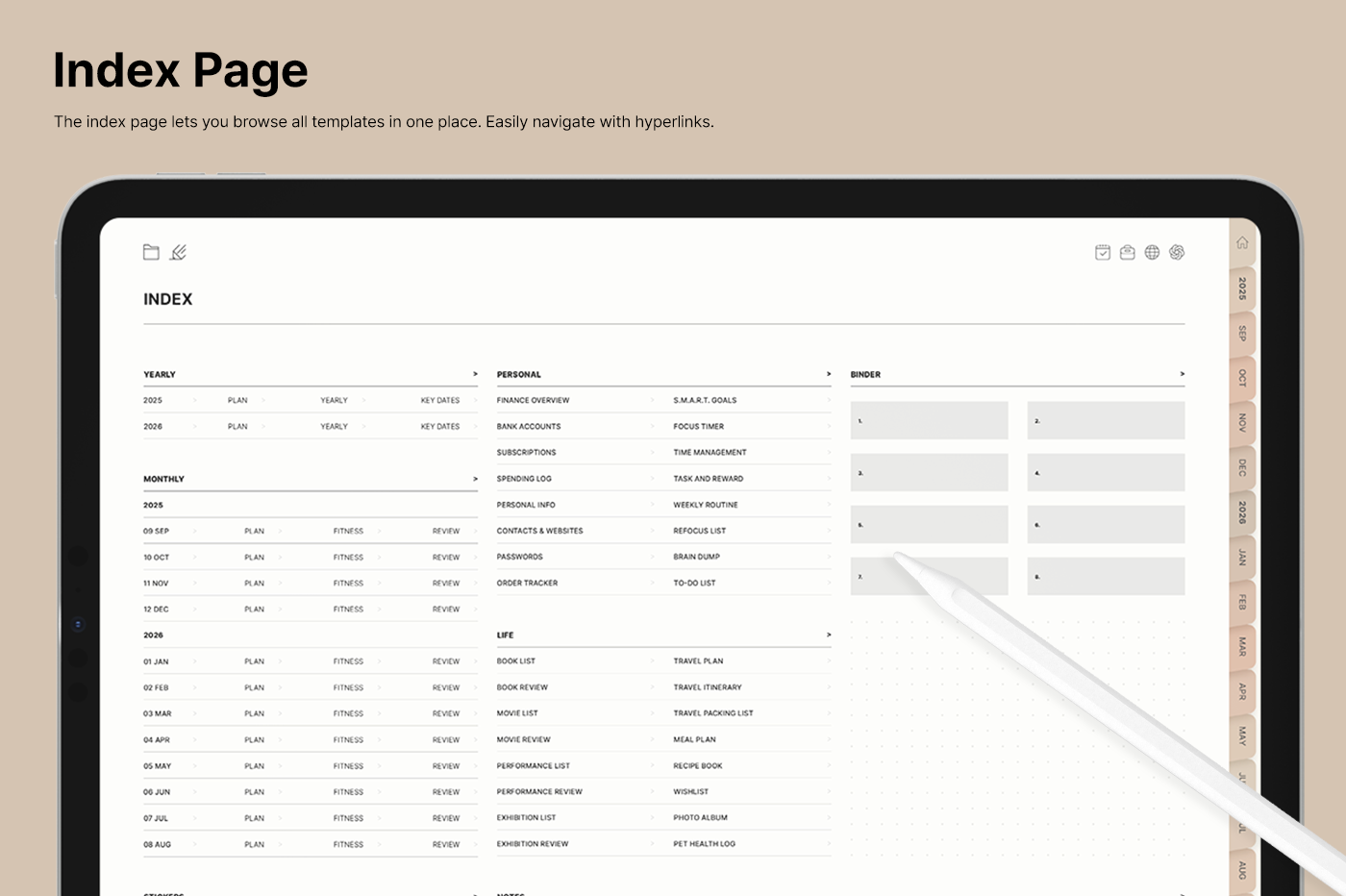
Task: Open the calendar checkmark icon
Action: coord(1103,253)
